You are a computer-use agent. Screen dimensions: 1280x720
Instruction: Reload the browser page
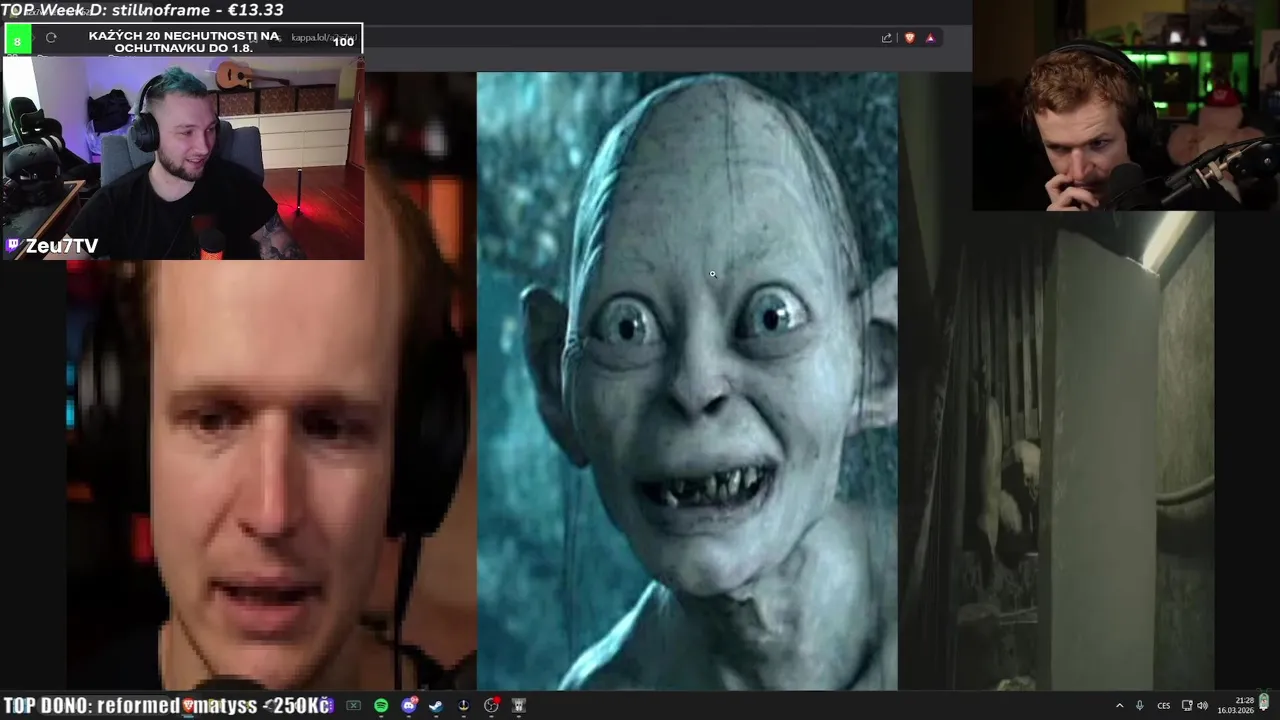51,38
